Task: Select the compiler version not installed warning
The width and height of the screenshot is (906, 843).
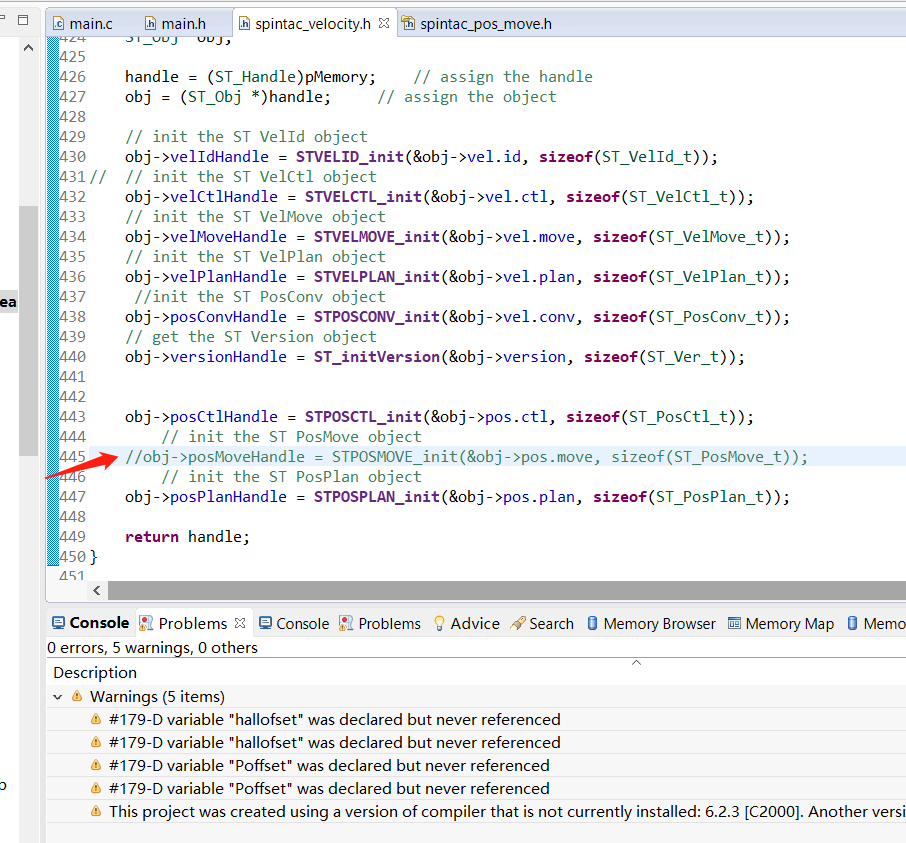Action: (x=476, y=812)
